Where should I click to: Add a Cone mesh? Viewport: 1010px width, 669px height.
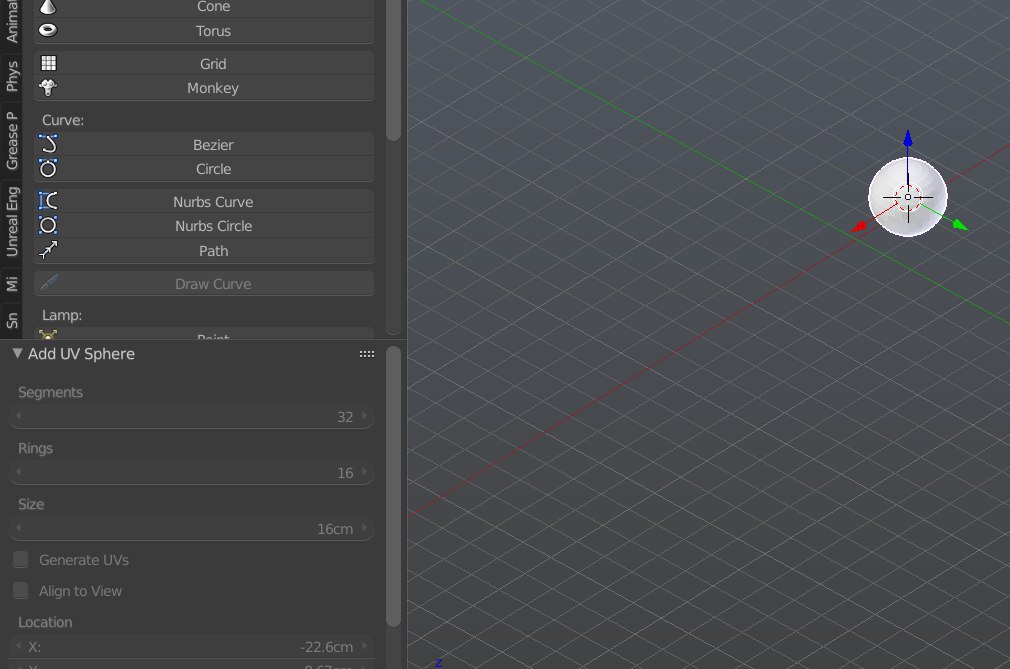pyautogui.click(x=204, y=8)
